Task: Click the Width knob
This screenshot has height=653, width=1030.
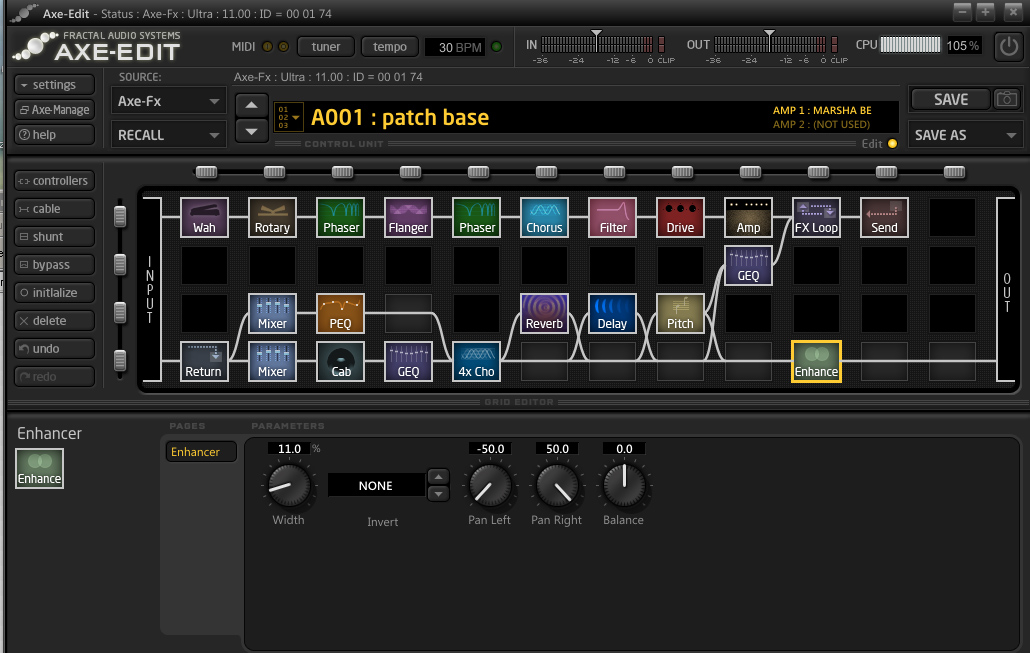Action: (288, 488)
